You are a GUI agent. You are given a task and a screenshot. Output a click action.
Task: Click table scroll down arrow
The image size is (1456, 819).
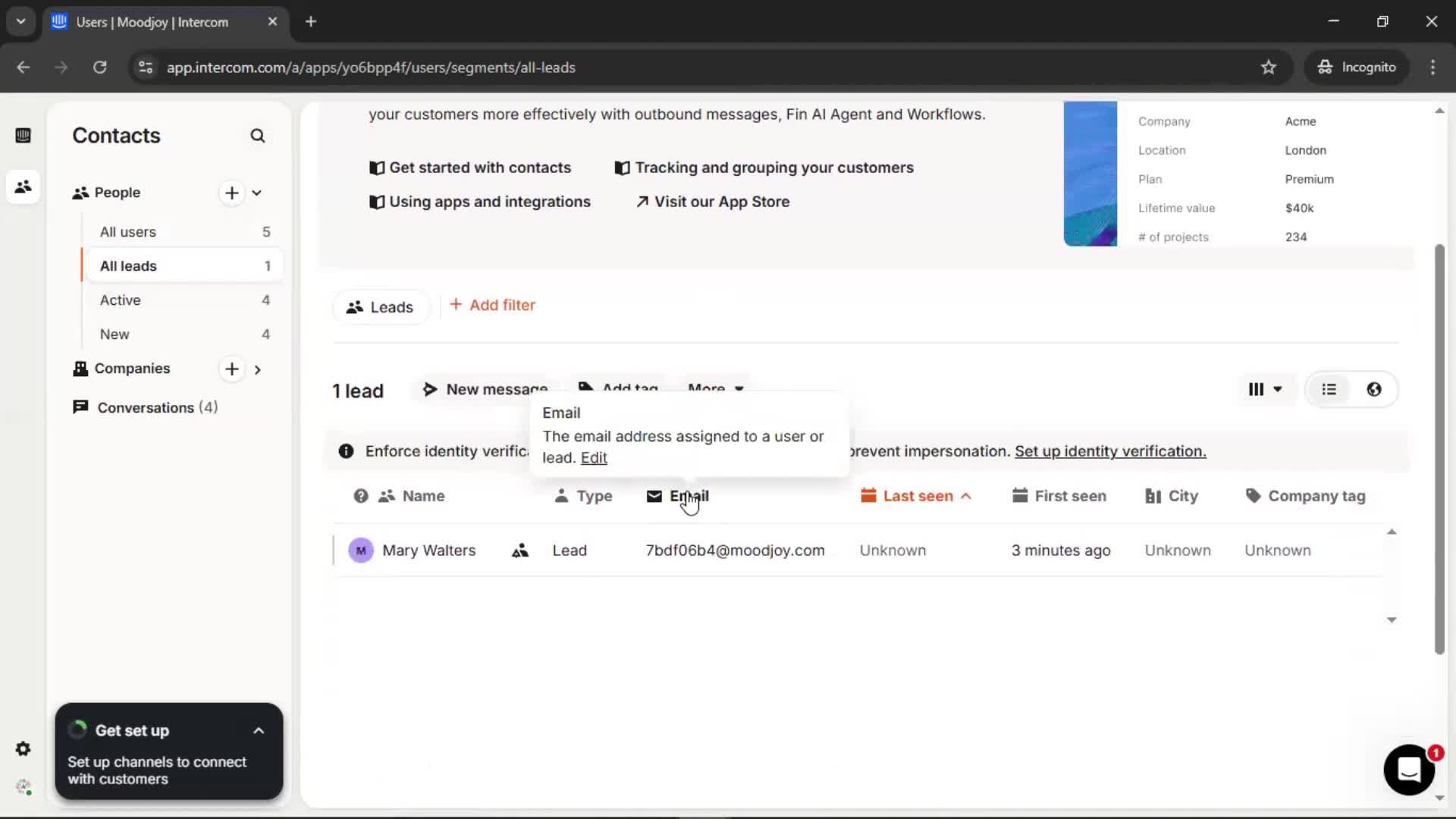tap(1392, 620)
